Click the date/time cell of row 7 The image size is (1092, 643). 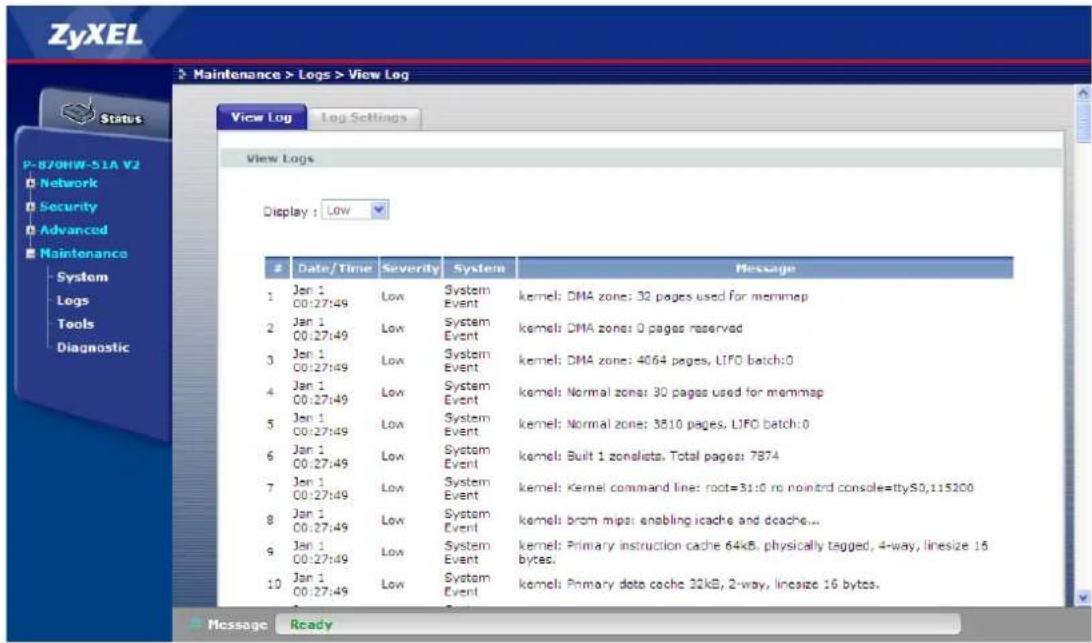(x=320, y=488)
